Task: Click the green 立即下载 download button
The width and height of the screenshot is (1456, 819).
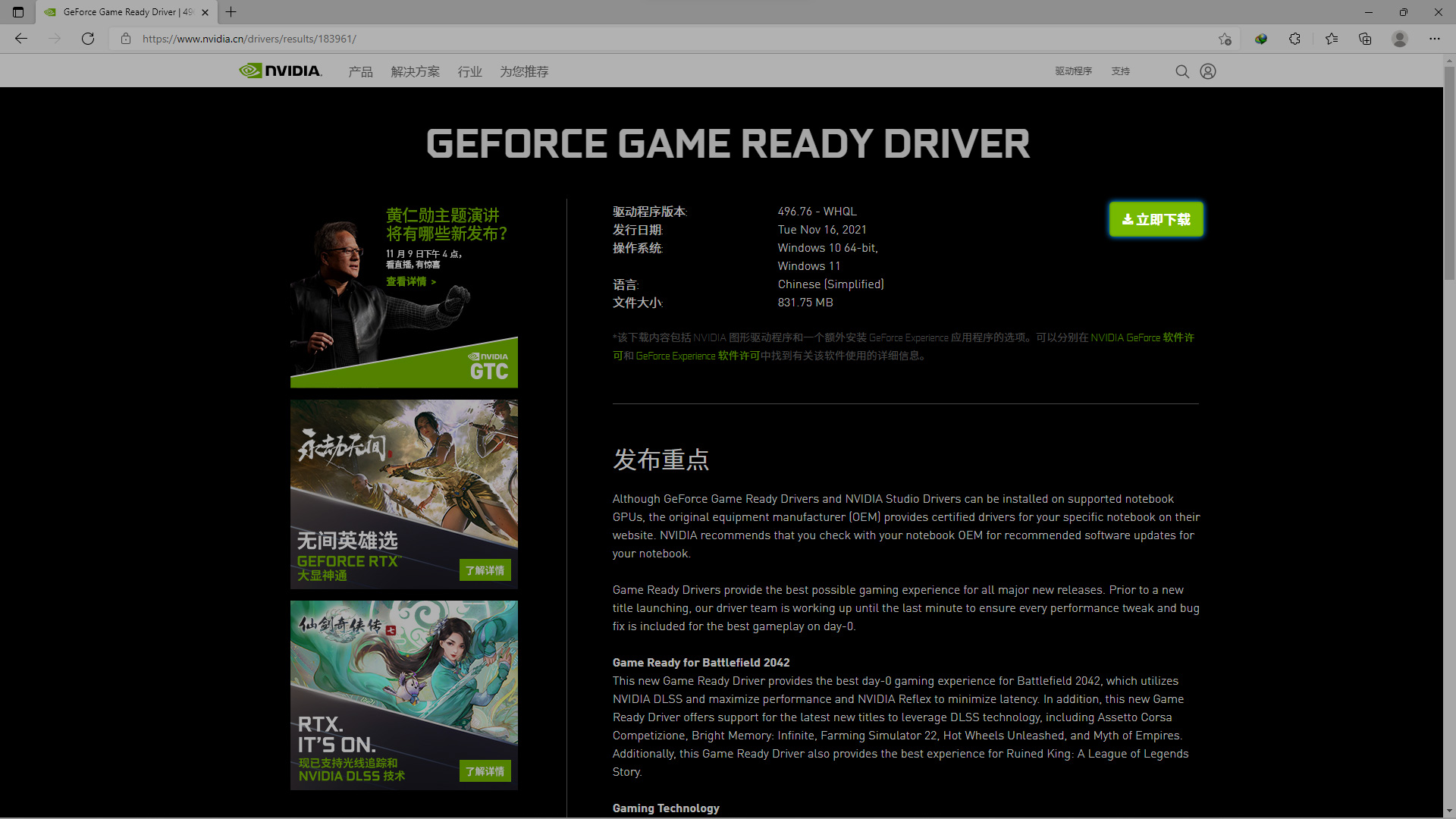Action: [1156, 219]
